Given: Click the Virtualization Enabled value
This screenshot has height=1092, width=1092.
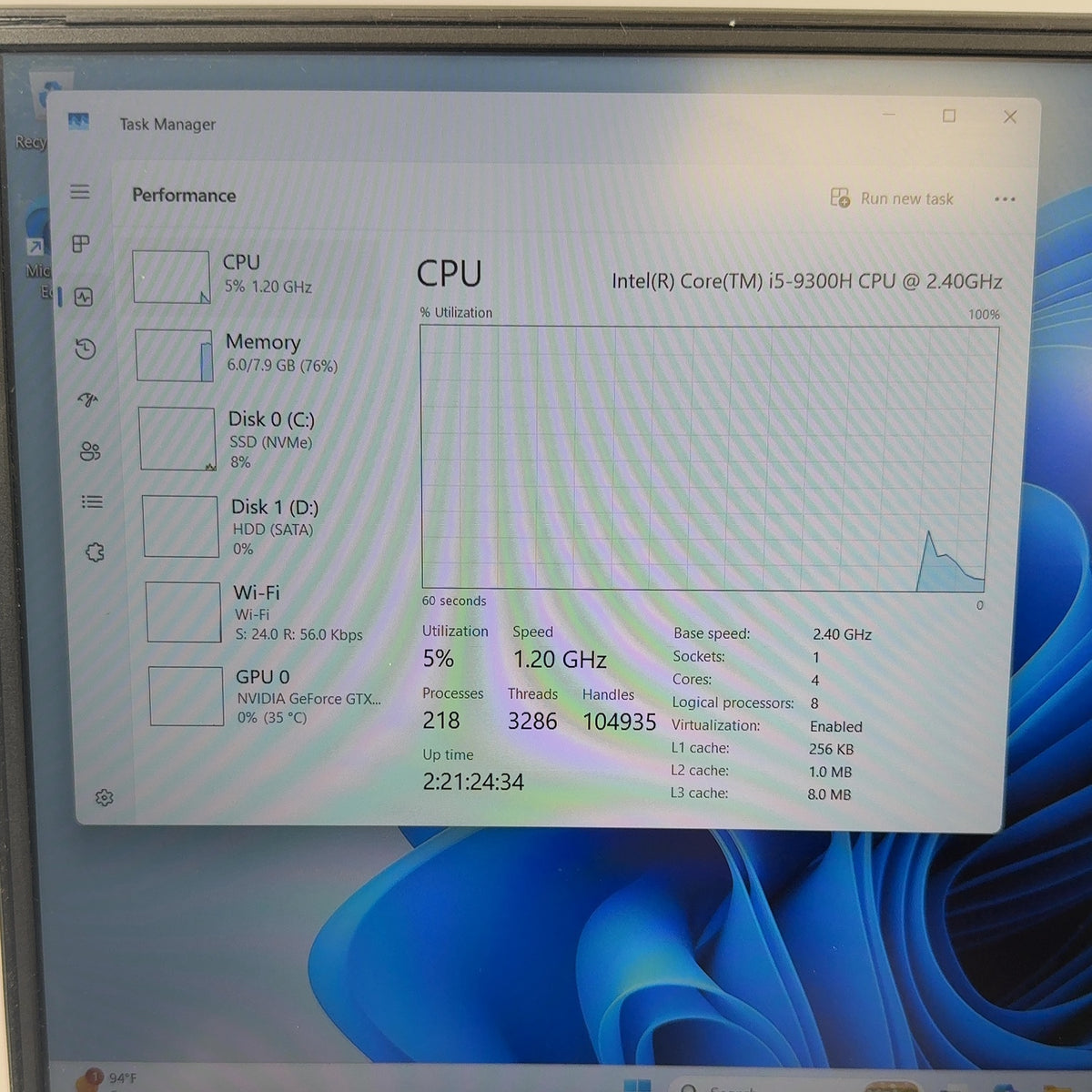Looking at the screenshot, I should [x=835, y=726].
